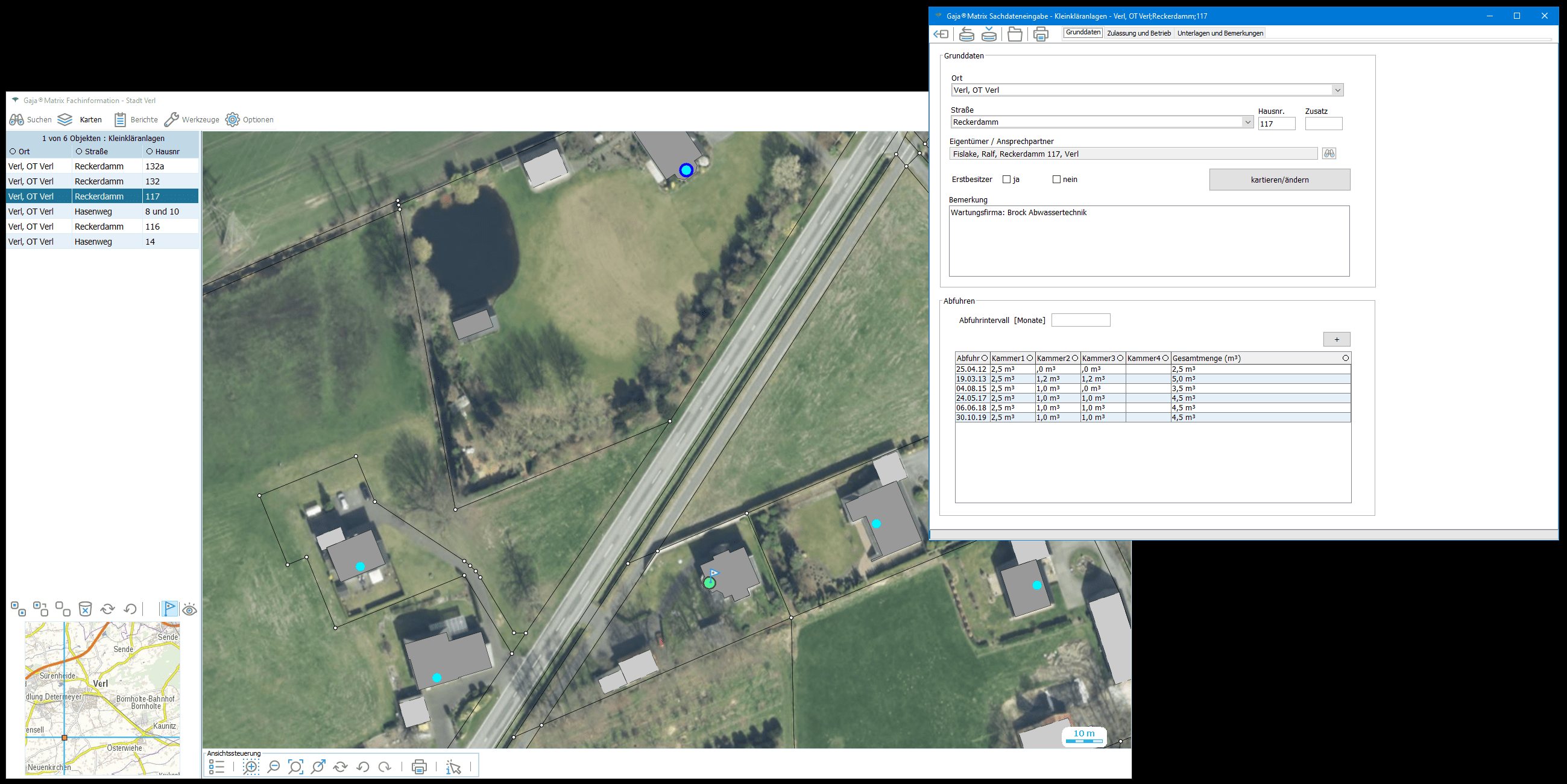Image resolution: width=1567 pixels, height=784 pixels.
Task: Check the Erstbesitzer 'nein' checkbox
Action: point(1057,180)
